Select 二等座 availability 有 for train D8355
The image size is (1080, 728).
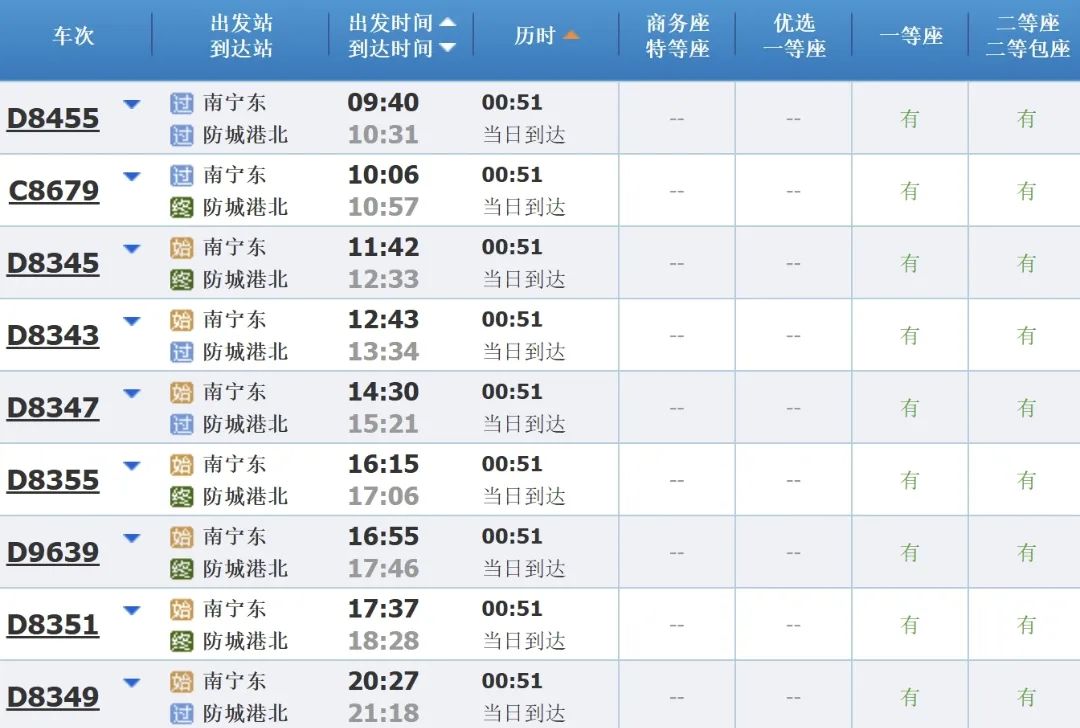[1026, 480]
